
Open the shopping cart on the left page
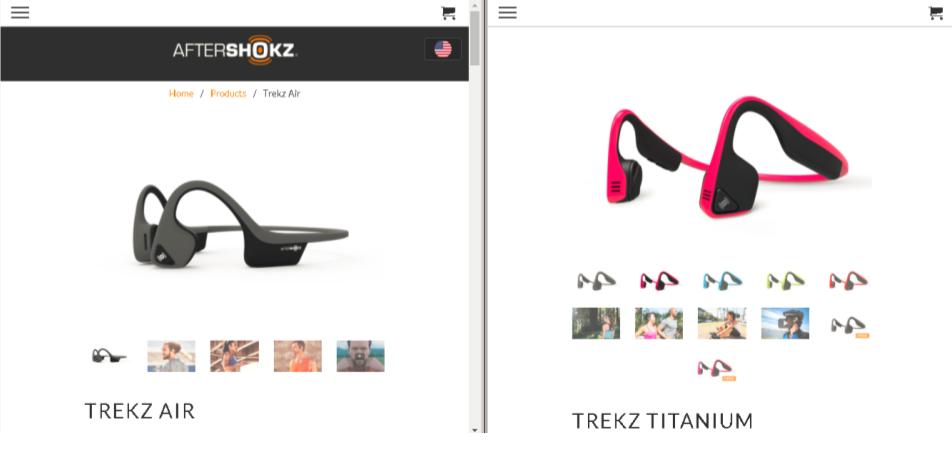point(448,13)
